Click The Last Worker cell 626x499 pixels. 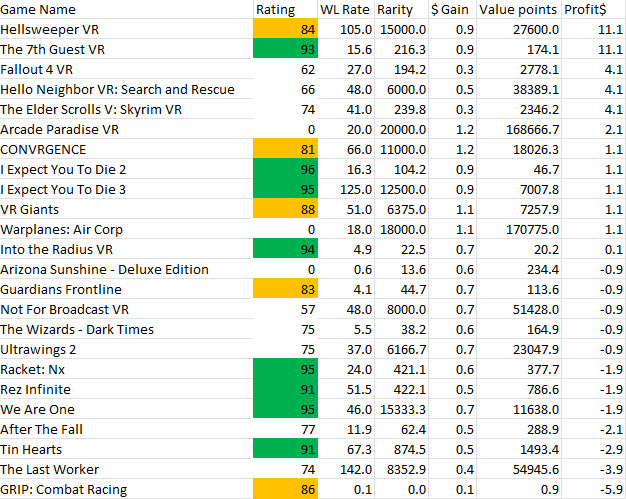(x=126, y=469)
